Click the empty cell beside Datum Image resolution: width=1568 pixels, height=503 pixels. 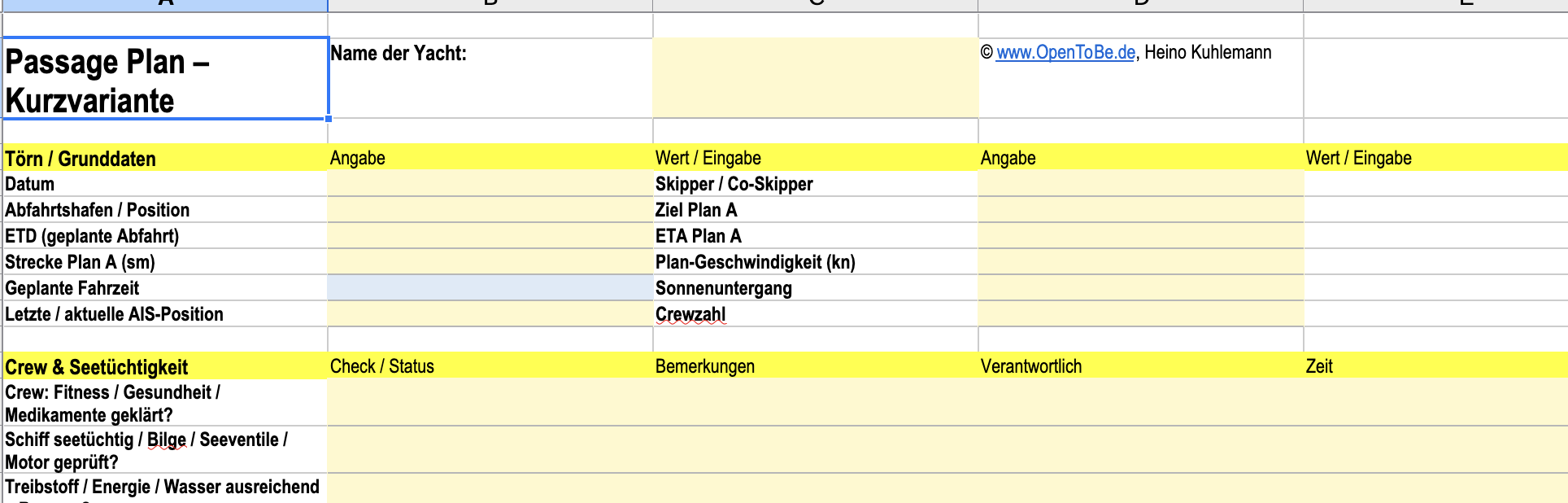click(490, 184)
